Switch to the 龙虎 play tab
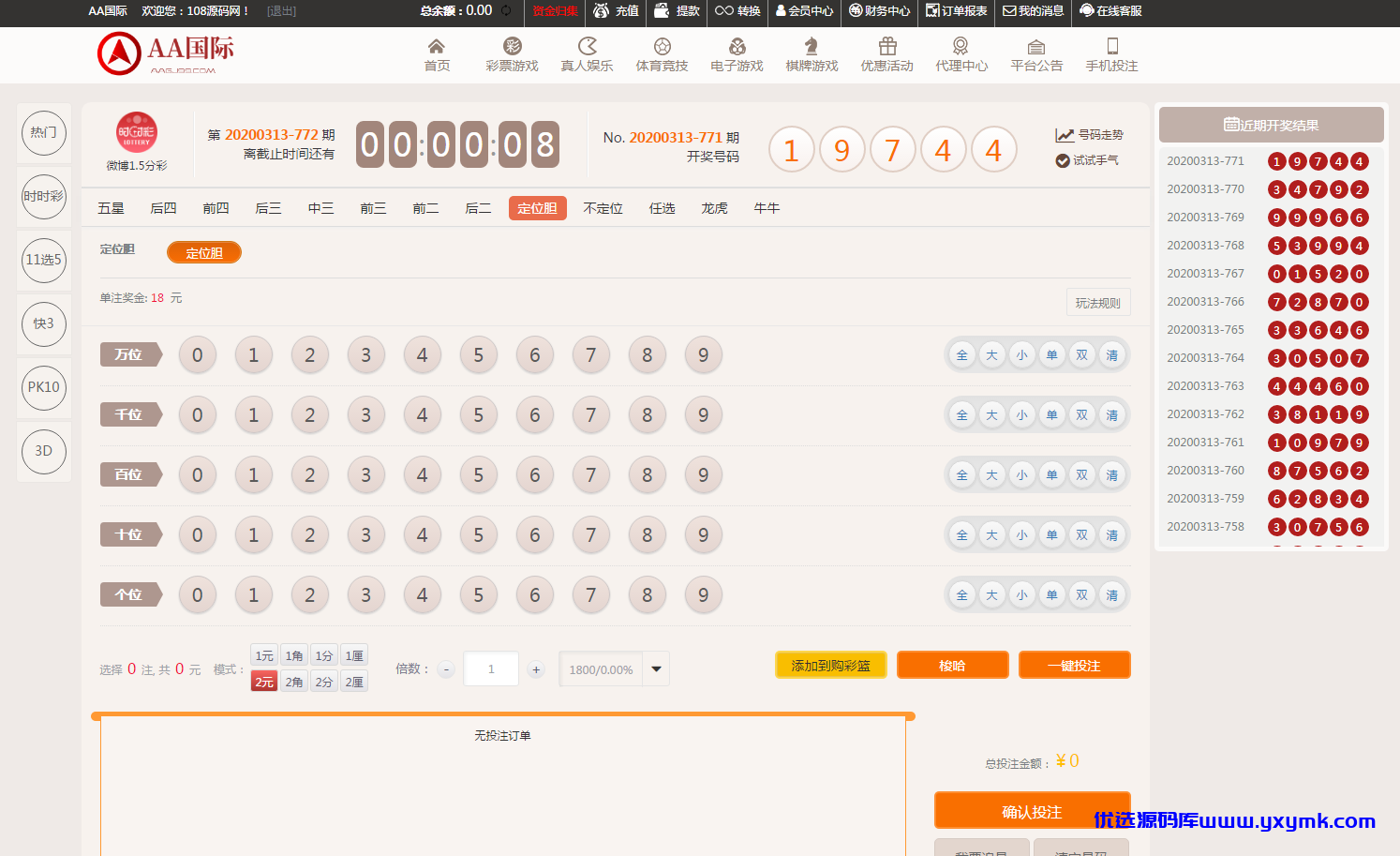1400x856 pixels. pyautogui.click(x=714, y=208)
